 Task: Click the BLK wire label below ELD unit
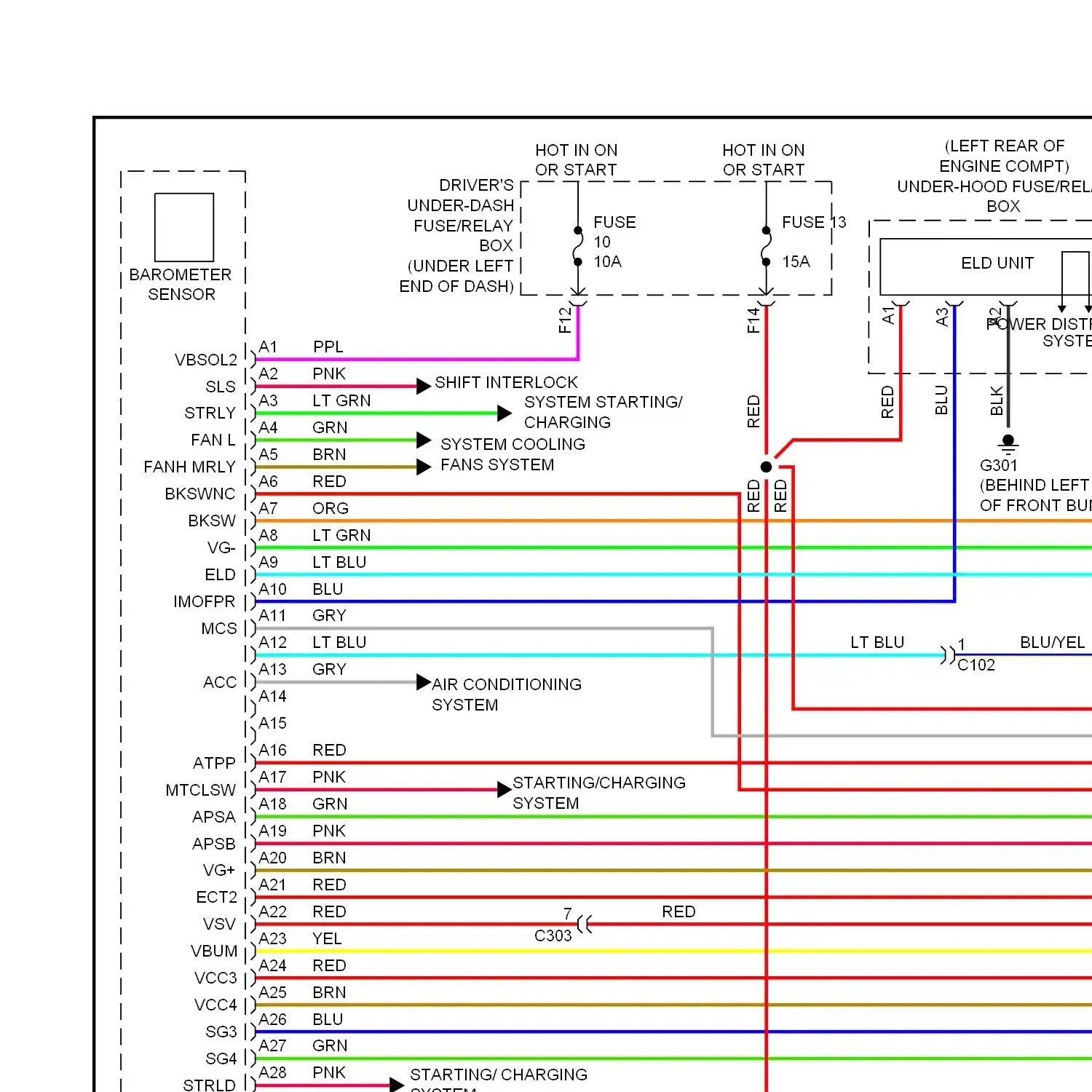[x=997, y=401]
